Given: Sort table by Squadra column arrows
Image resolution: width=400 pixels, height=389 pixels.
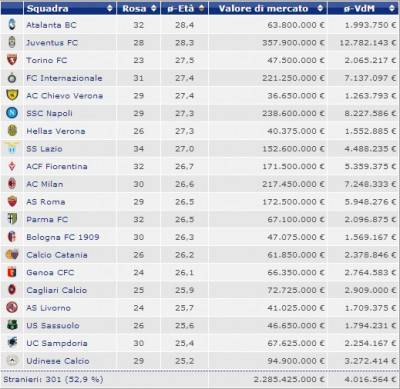Looking at the screenshot, I should pos(110,9).
